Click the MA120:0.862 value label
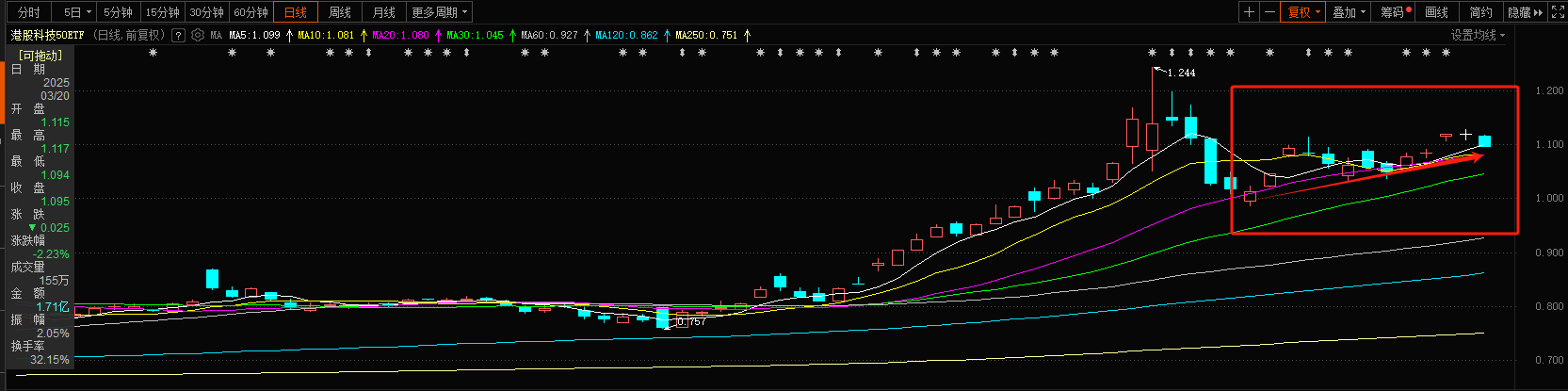1568x391 pixels. coord(626,35)
